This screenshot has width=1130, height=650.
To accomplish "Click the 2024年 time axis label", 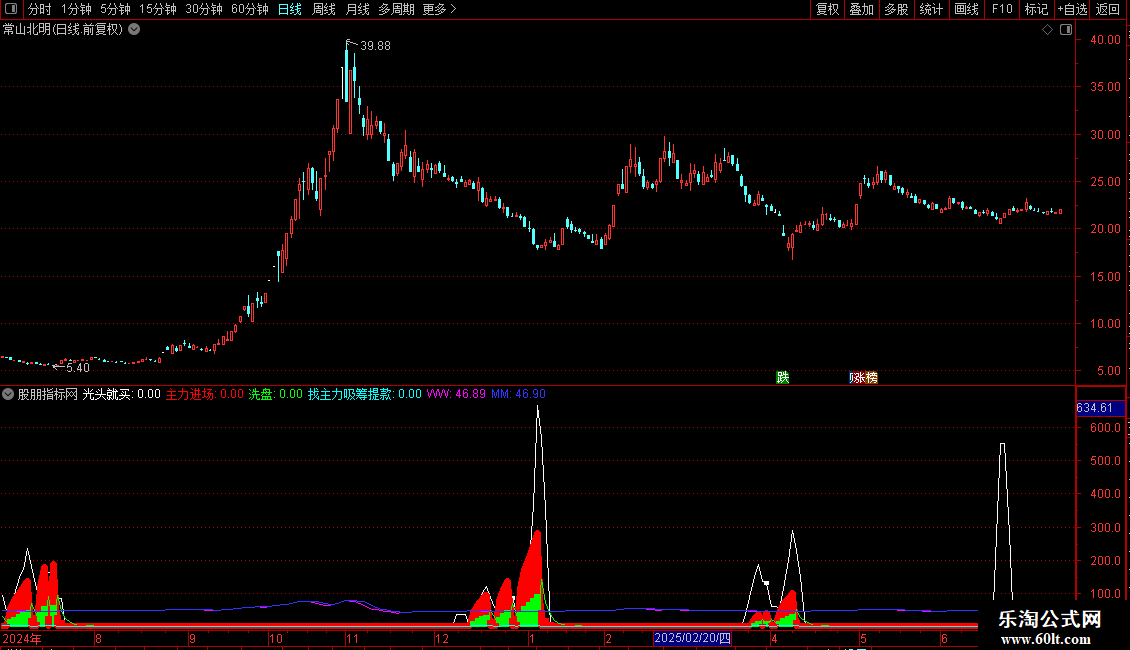I will point(22,639).
